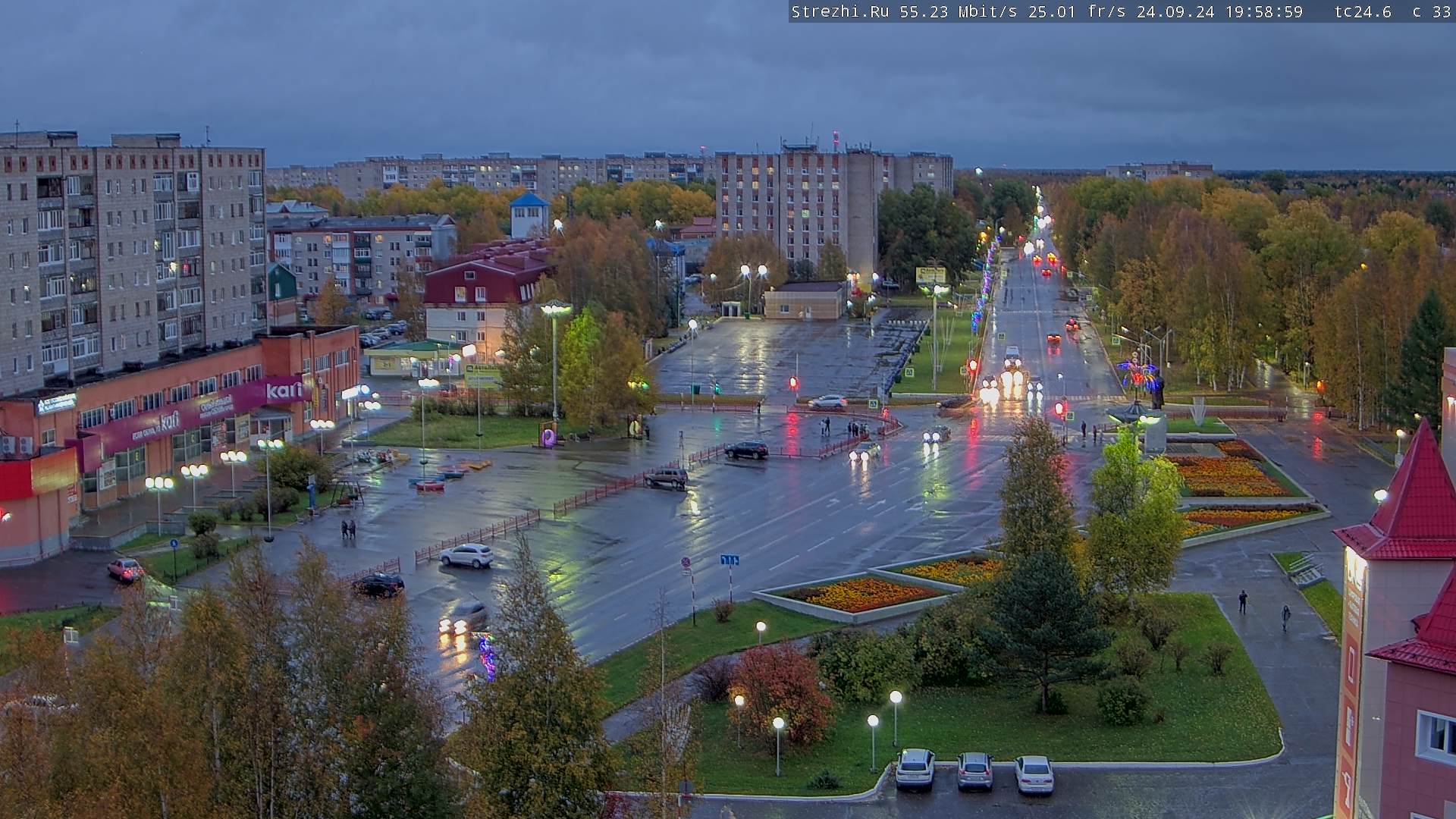Click the Strezhi.Ru overlay text
The image size is (1456, 819).
click(x=840, y=12)
